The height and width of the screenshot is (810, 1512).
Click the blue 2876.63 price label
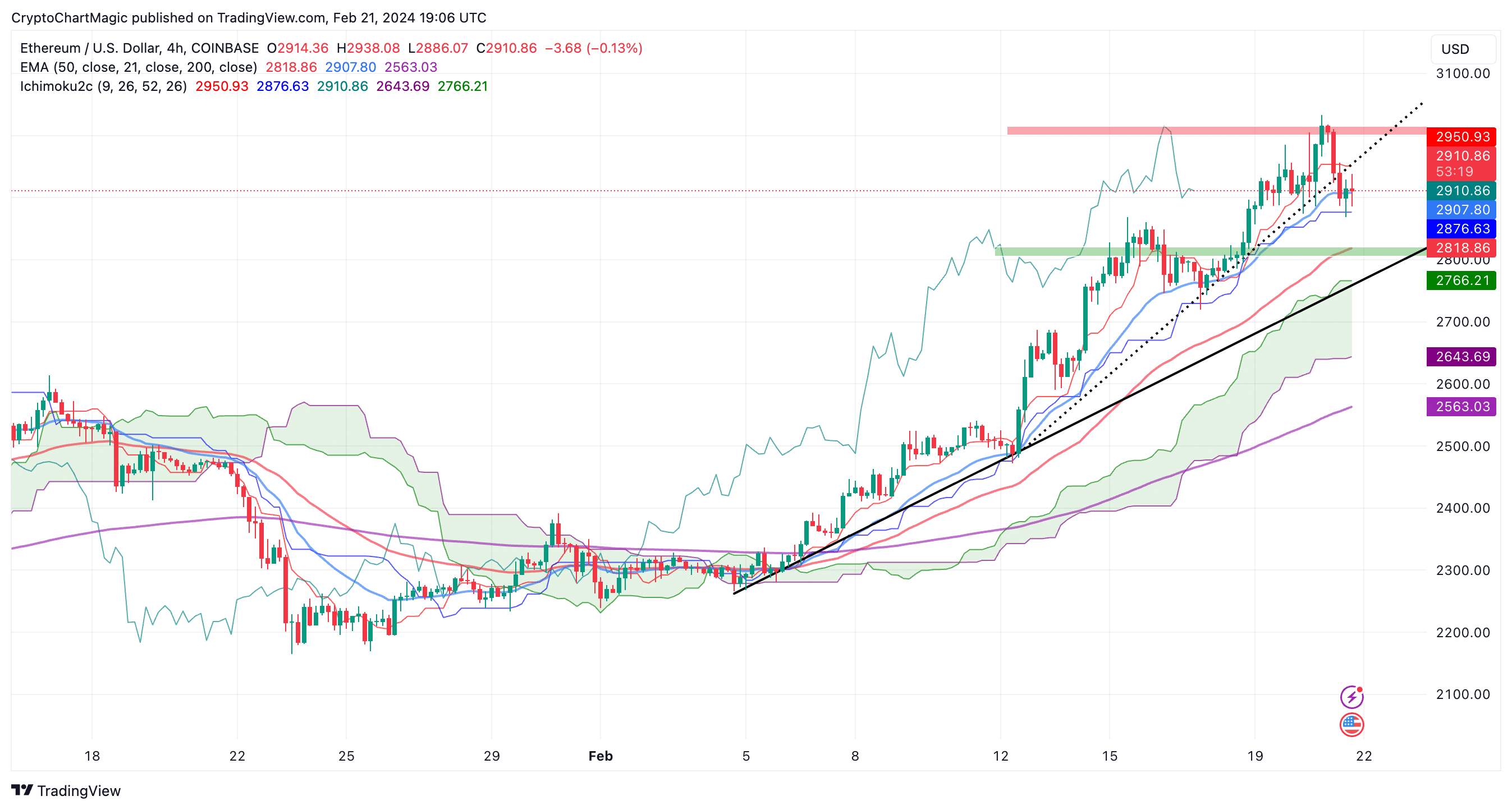(1461, 229)
